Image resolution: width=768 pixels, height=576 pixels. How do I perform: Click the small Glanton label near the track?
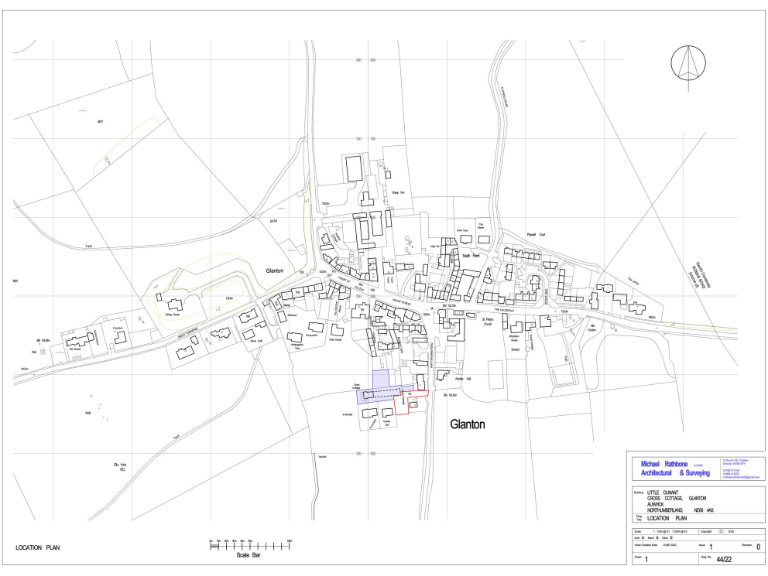tap(274, 271)
